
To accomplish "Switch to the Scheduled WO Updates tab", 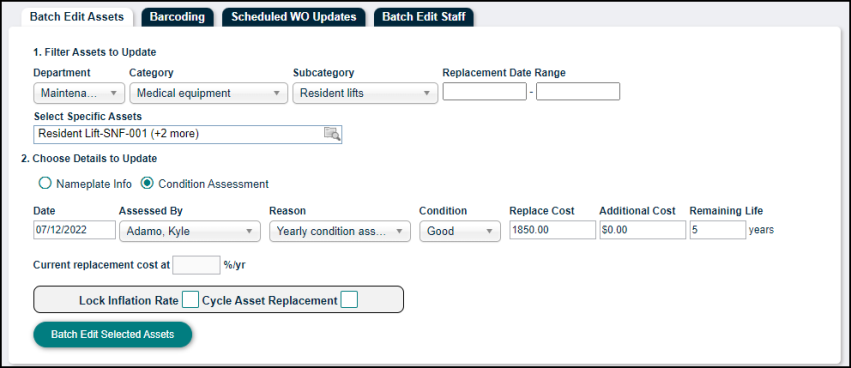I will pos(294,17).
